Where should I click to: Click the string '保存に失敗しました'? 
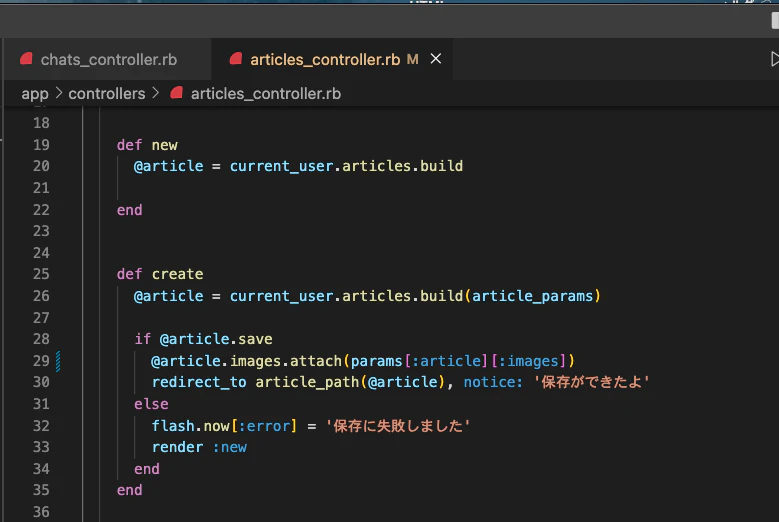point(397,426)
